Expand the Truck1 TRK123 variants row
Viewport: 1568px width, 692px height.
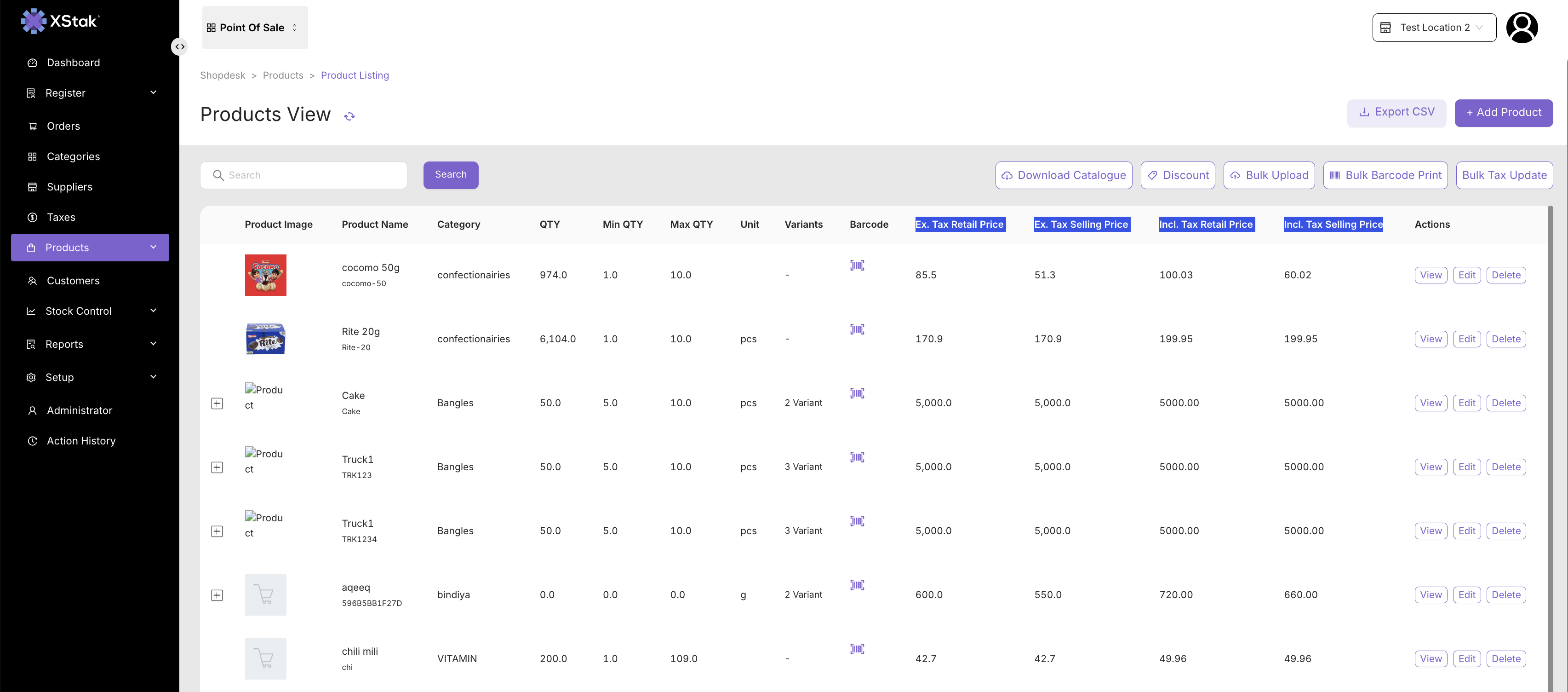(217, 467)
